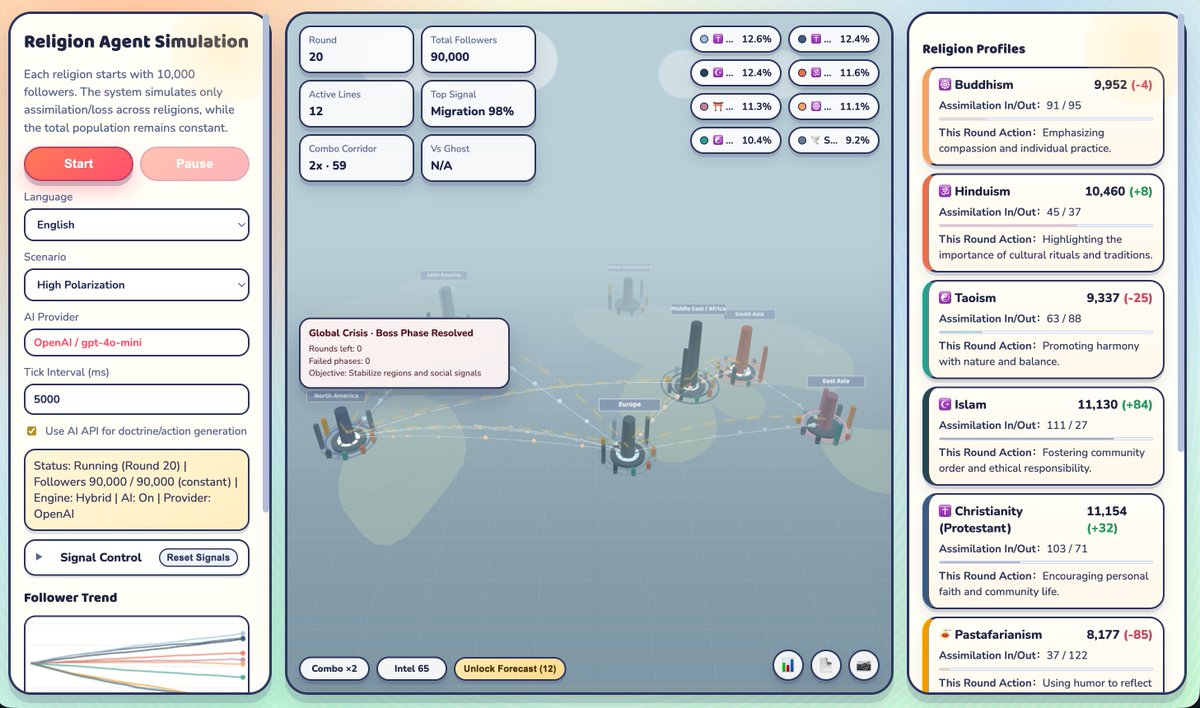Viewport: 1200px width, 708px height.
Task: Select the 9.2% legend chip
Action: (x=833, y=140)
